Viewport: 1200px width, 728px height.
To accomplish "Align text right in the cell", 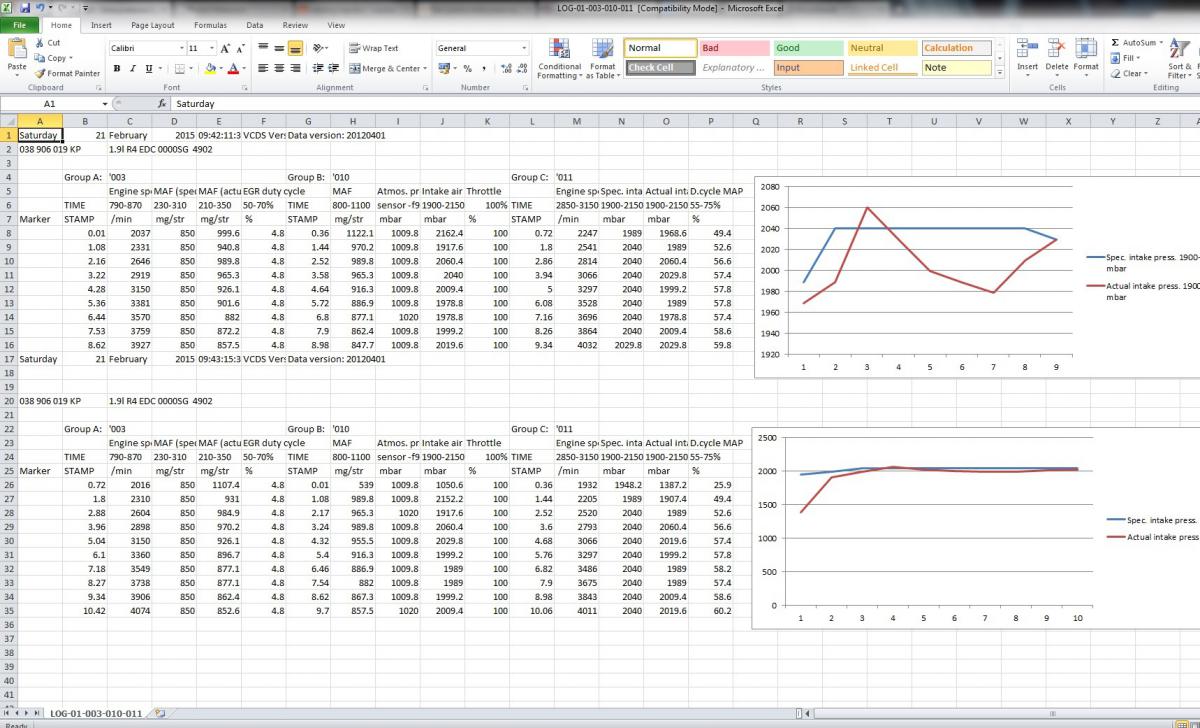I will 295,68.
